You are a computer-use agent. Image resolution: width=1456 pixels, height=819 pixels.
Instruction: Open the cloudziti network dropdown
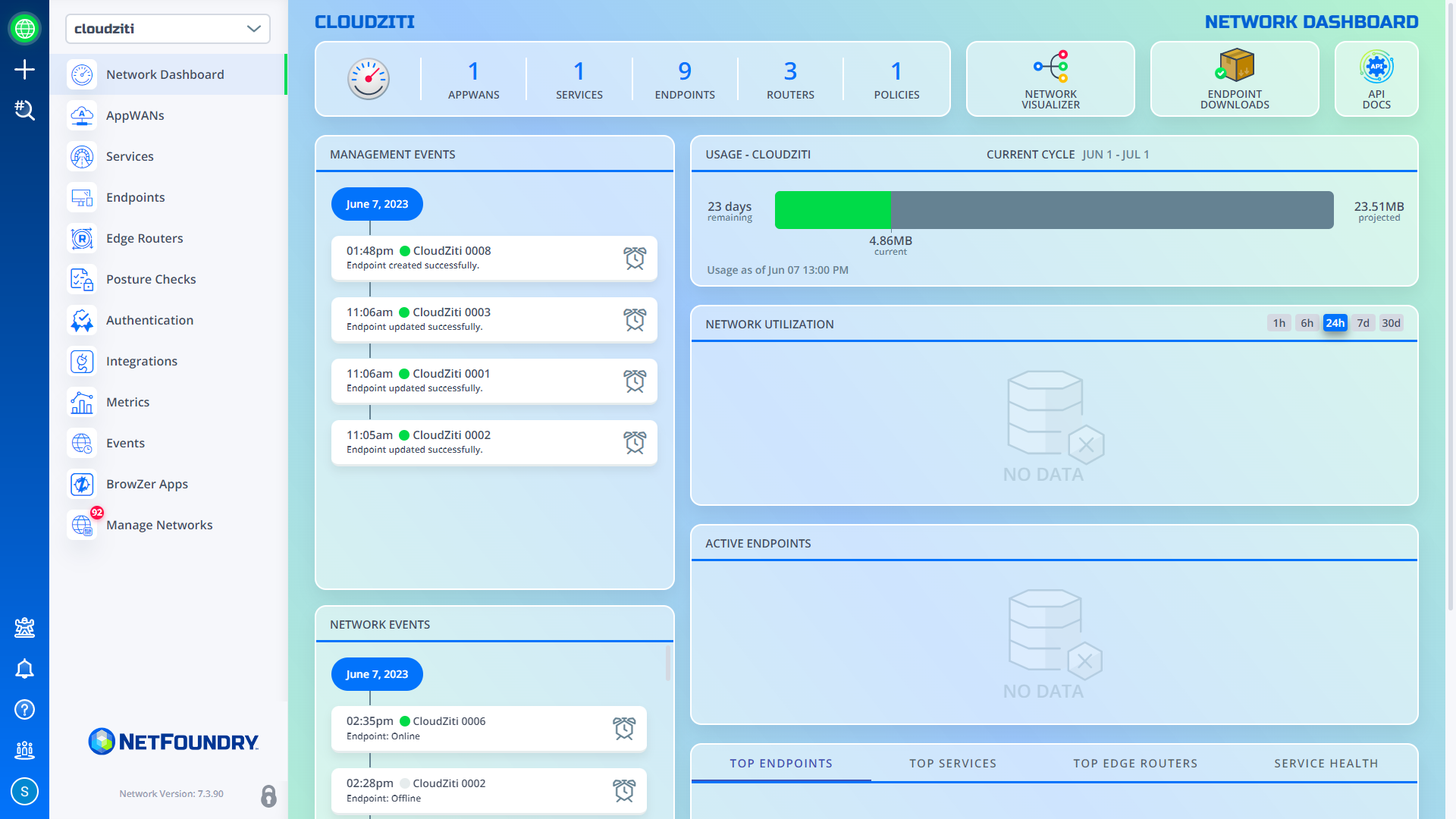coord(168,29)
